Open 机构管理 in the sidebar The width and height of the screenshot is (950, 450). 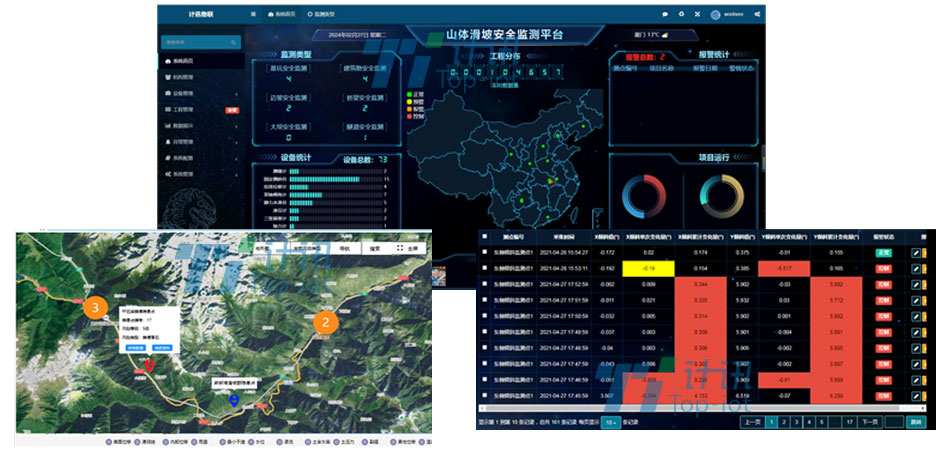click(x=201, y=78)
